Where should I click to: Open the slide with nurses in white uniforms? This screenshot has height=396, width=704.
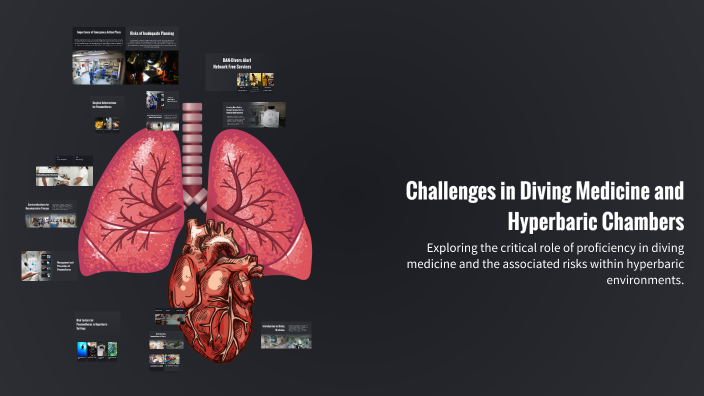click(64, 171)
